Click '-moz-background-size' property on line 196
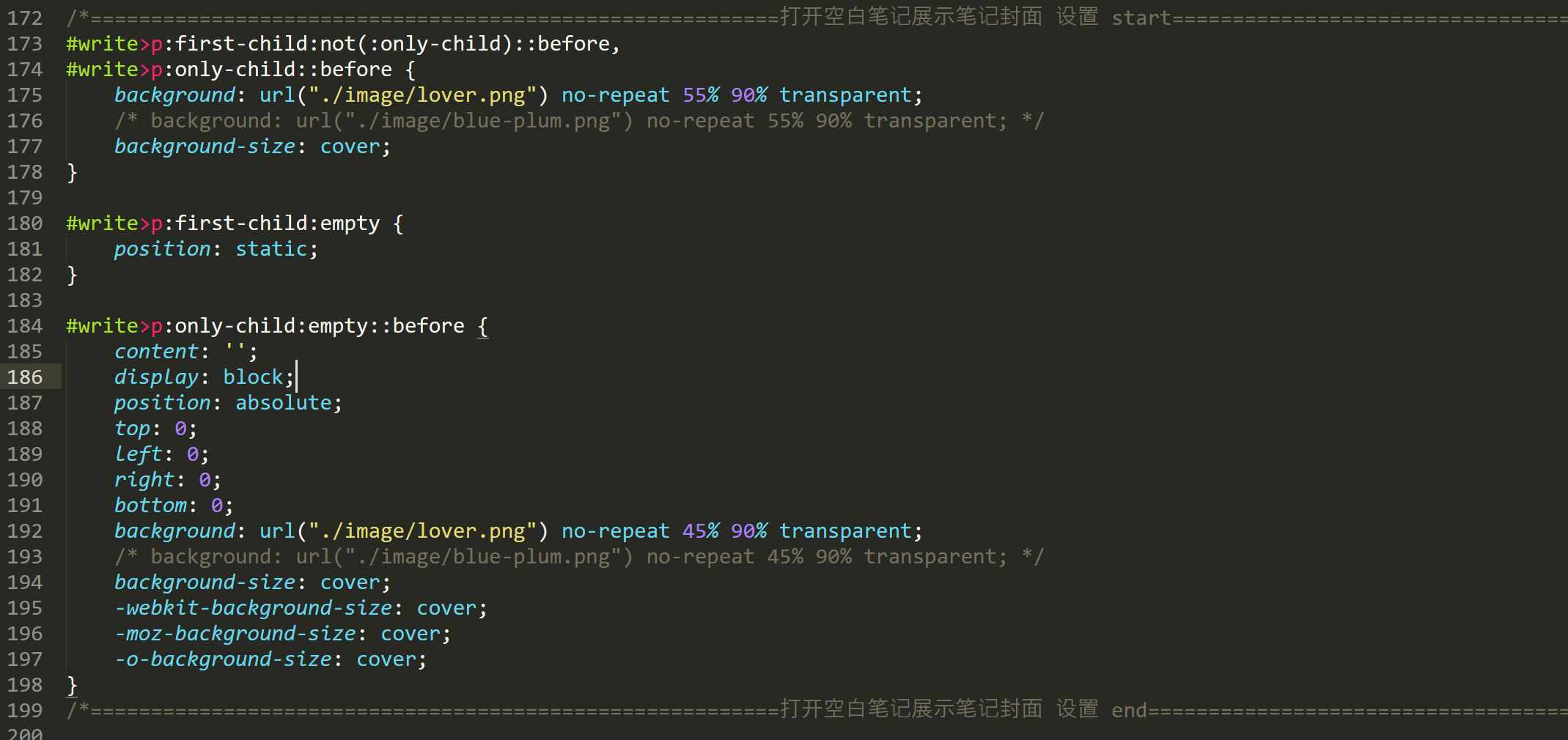Viewport: 1568px width, 740px height. tap(235, 634)
